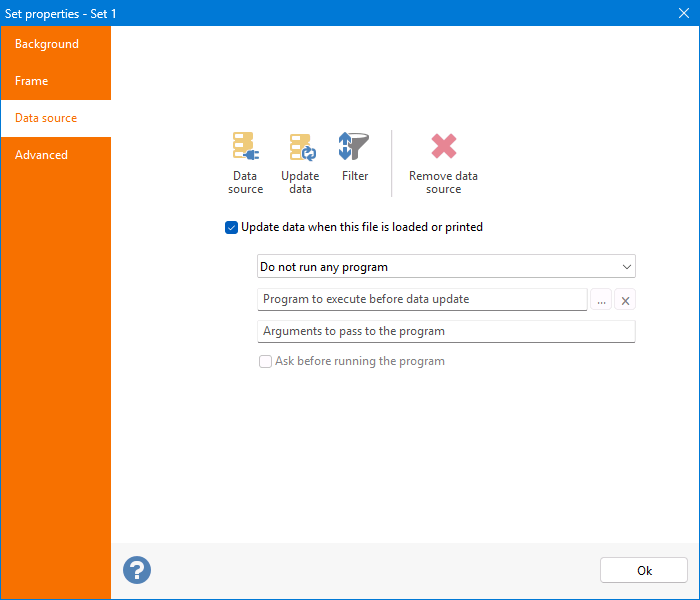Click the Set properties - Set 1 title bar

[300, 13]
